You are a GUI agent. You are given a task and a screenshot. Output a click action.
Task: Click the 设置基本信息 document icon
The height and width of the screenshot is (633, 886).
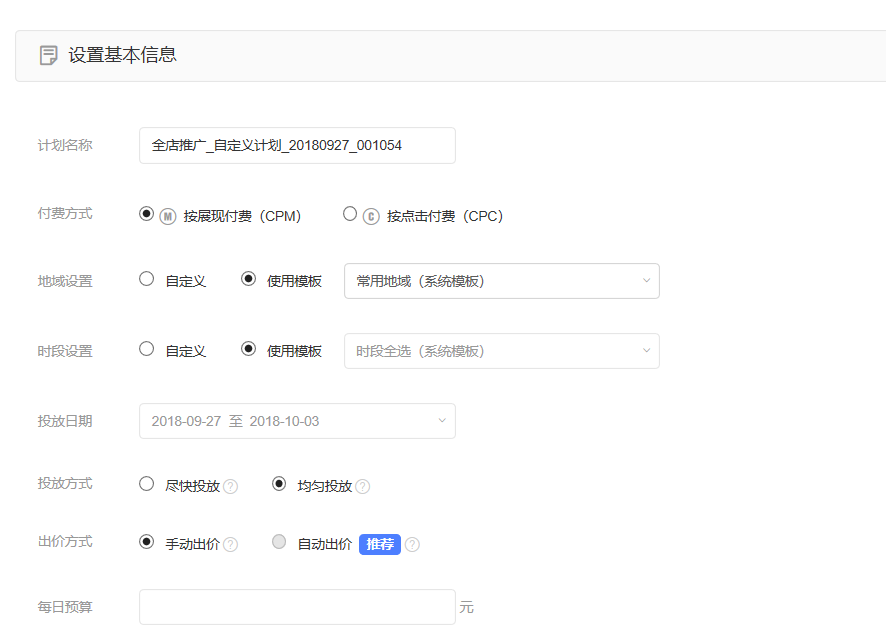point(49,55)
